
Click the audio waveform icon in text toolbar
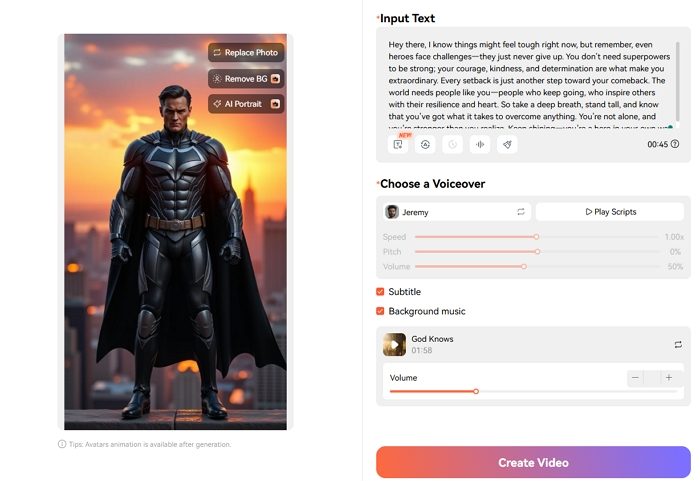click(x=480, y=144)
